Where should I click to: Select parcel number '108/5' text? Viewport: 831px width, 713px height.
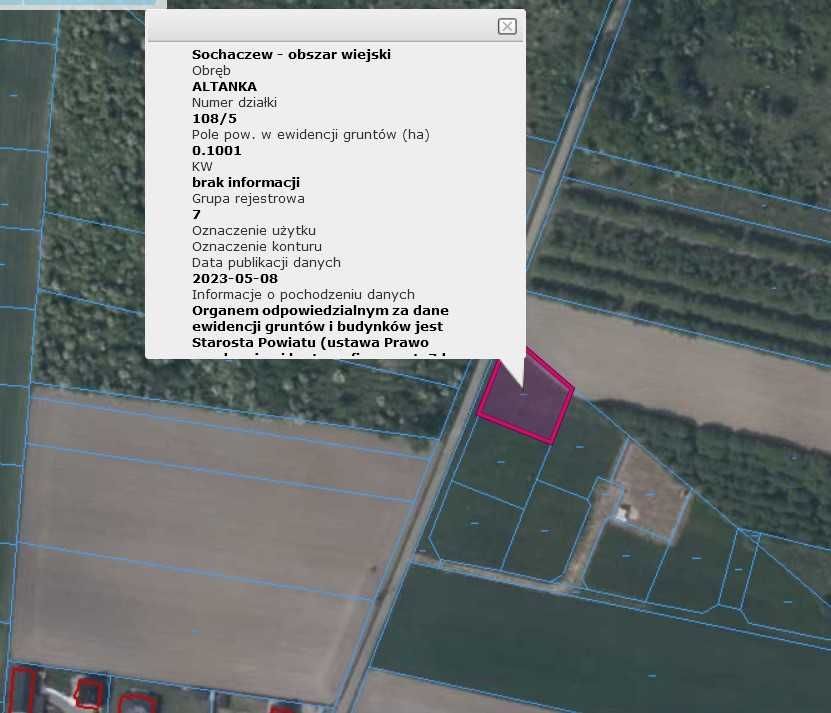coord(214,118)
